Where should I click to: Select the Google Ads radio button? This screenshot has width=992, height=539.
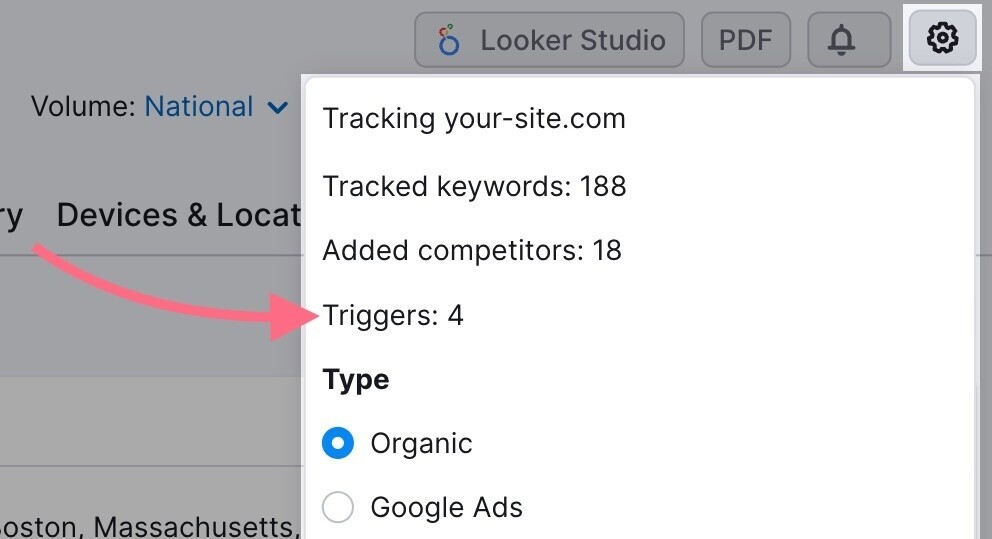coord(338,507)
